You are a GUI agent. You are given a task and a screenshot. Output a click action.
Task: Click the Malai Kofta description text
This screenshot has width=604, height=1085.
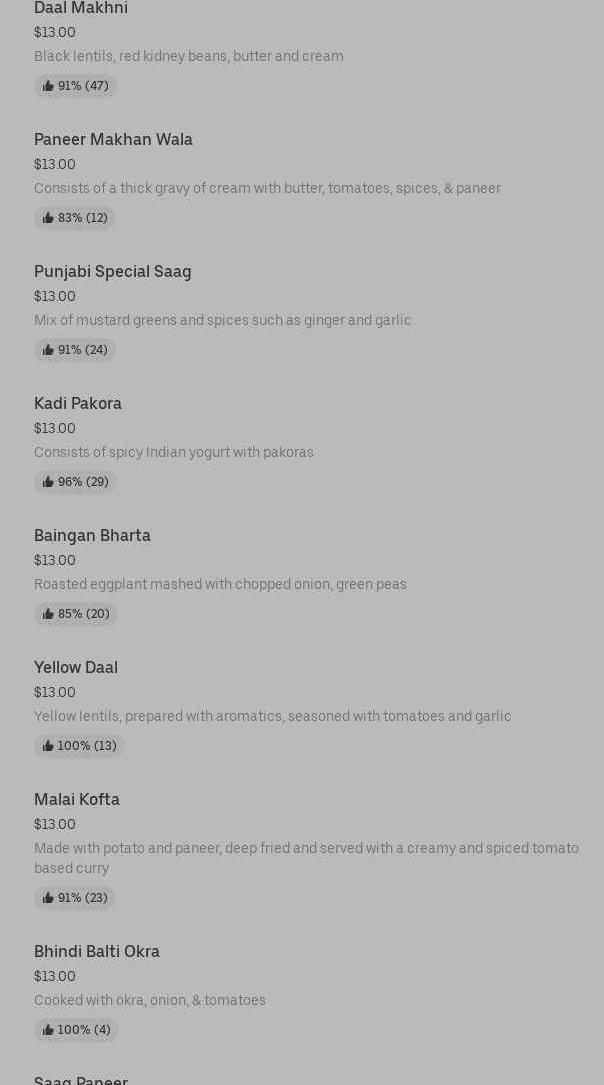pos(306,858)
